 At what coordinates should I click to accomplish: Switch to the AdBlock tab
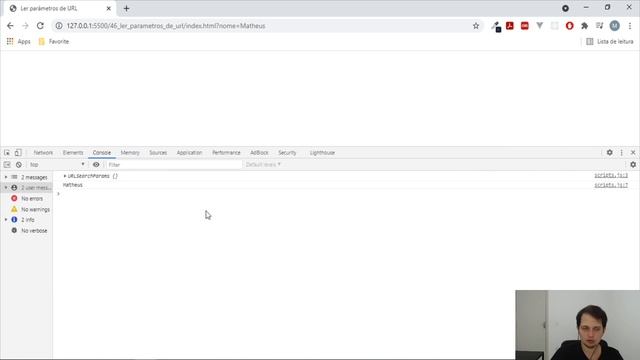point(259,153)
